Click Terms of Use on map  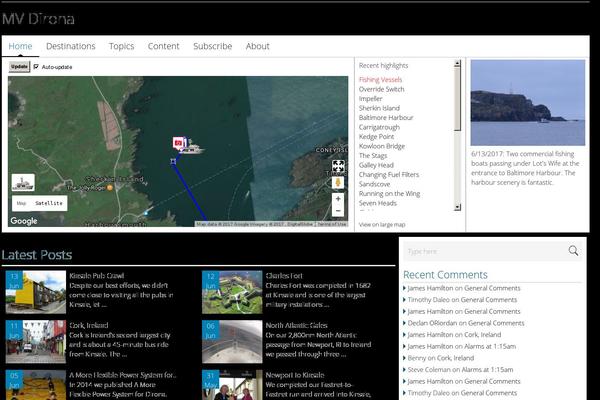pyautogui.click(x=331, y=224)
